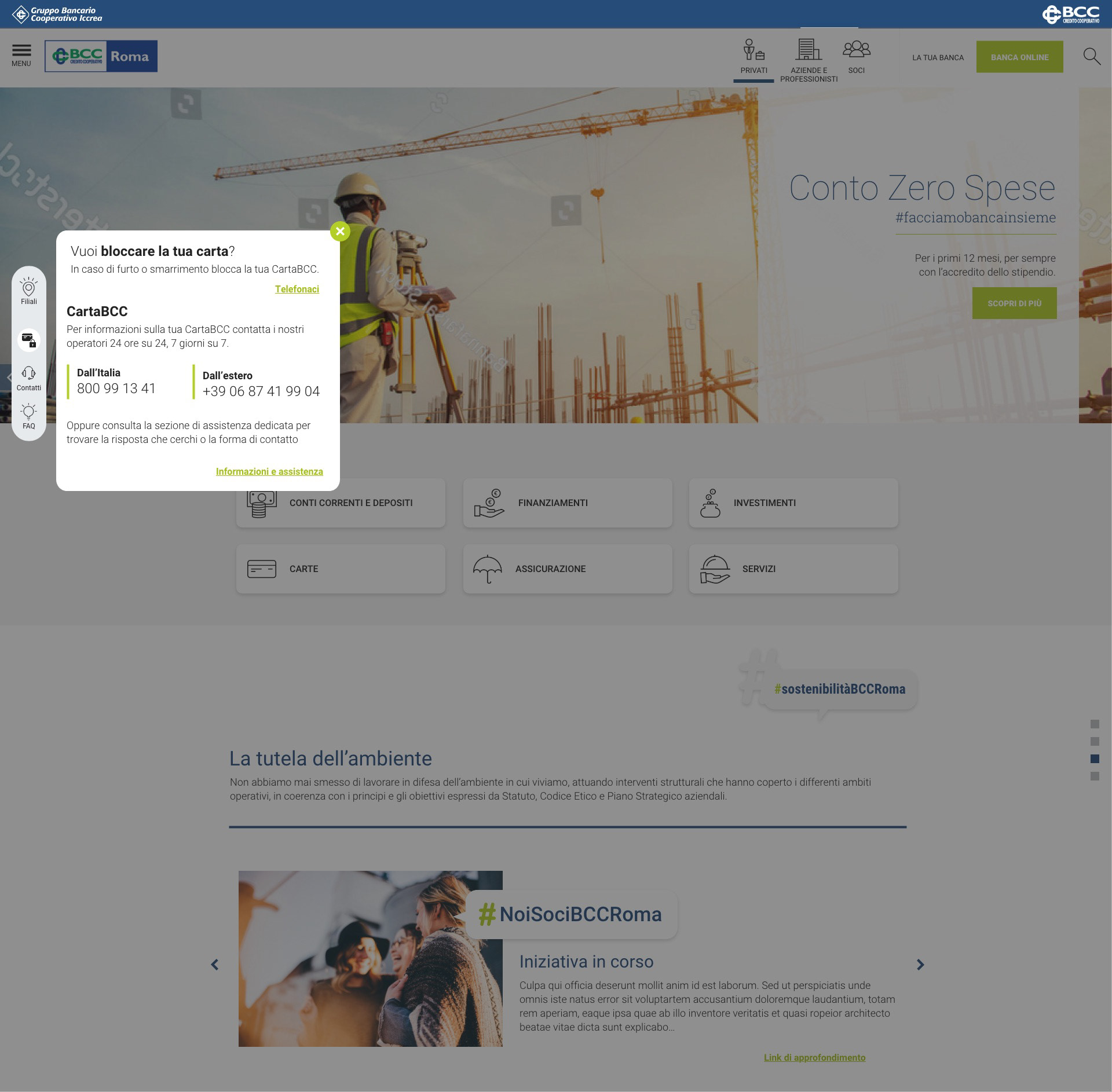Viewport: 1112px width, 1092px height.
Task: Click the search magnifier icon
Action: click(1091, 56)
